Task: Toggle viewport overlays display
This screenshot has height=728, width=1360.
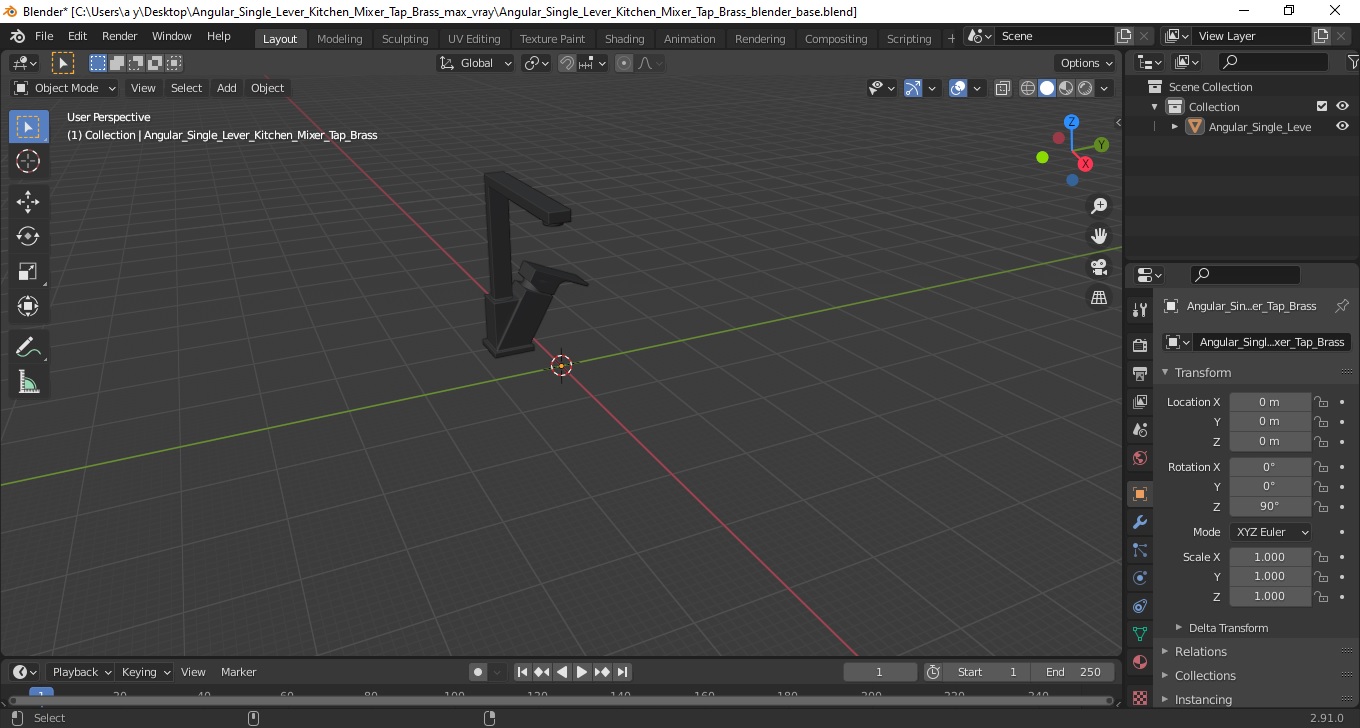Action: tap(958, 88)
